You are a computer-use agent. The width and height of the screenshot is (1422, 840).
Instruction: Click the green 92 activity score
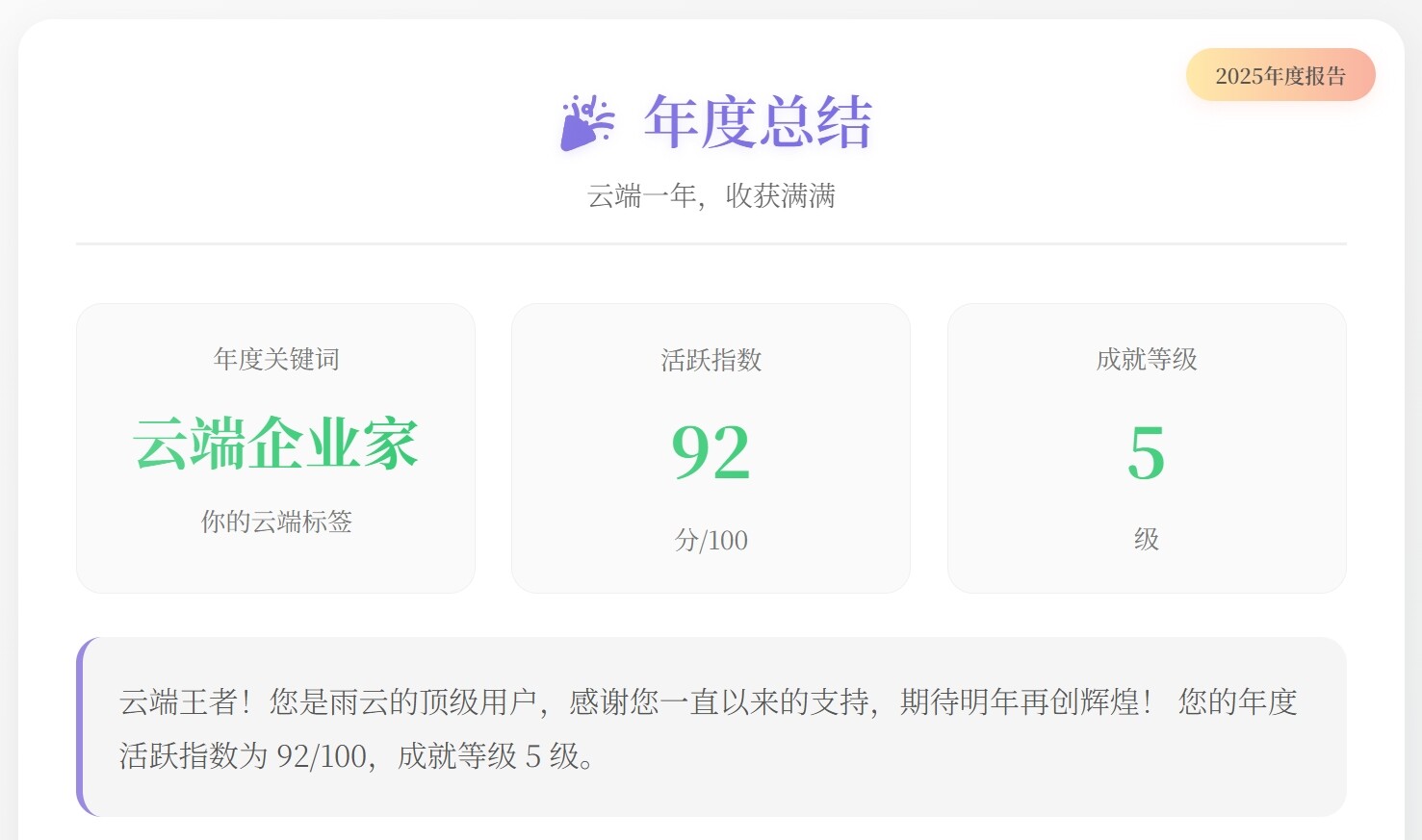click(x=711, y=452)
